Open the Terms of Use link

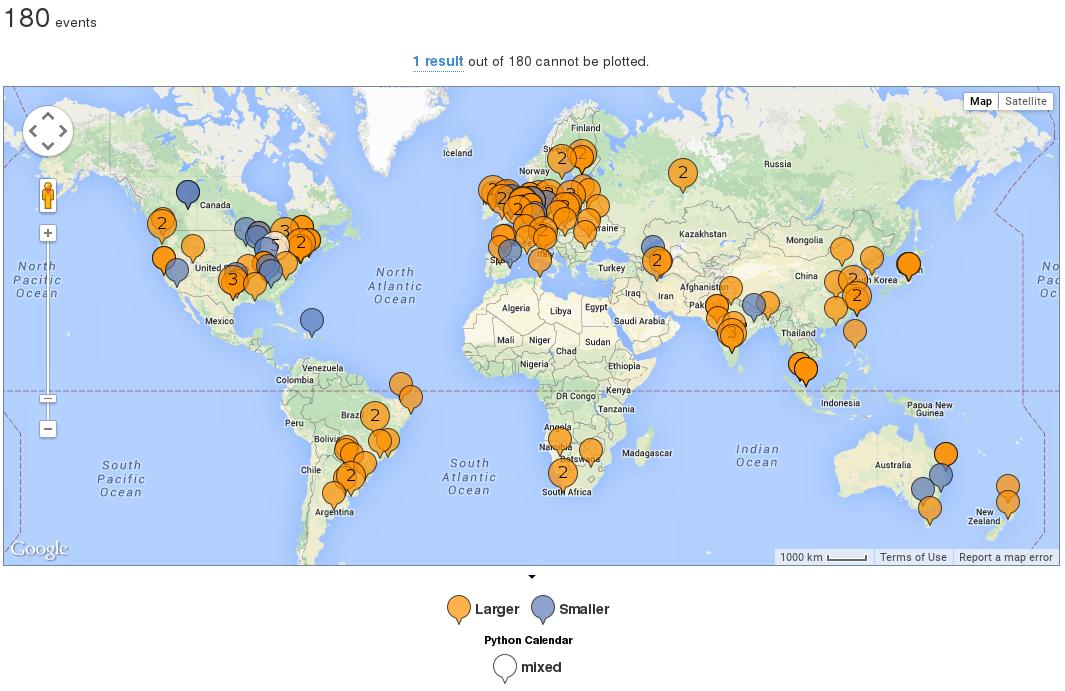(x=912, y=557)
